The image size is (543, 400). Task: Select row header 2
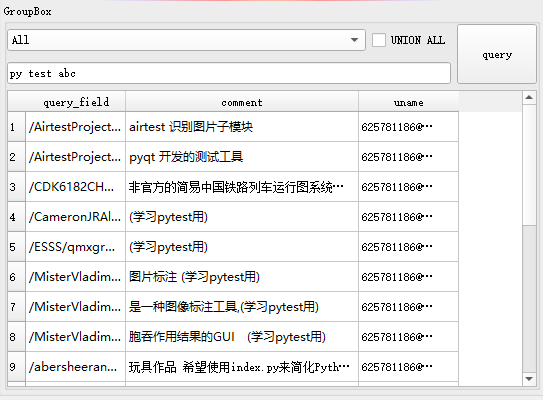[16, 157]
